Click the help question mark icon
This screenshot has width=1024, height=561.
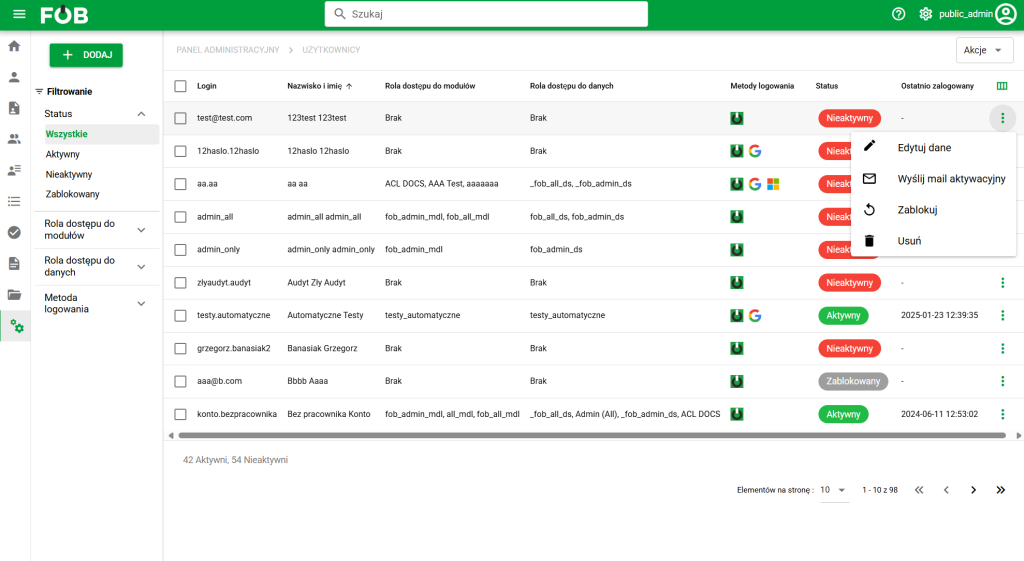click(899, 14)
